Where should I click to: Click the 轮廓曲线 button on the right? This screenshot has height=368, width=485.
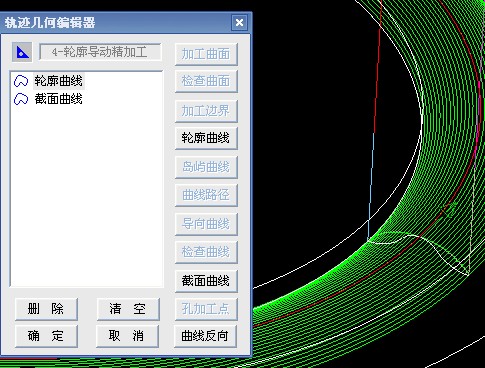(206, 138)
